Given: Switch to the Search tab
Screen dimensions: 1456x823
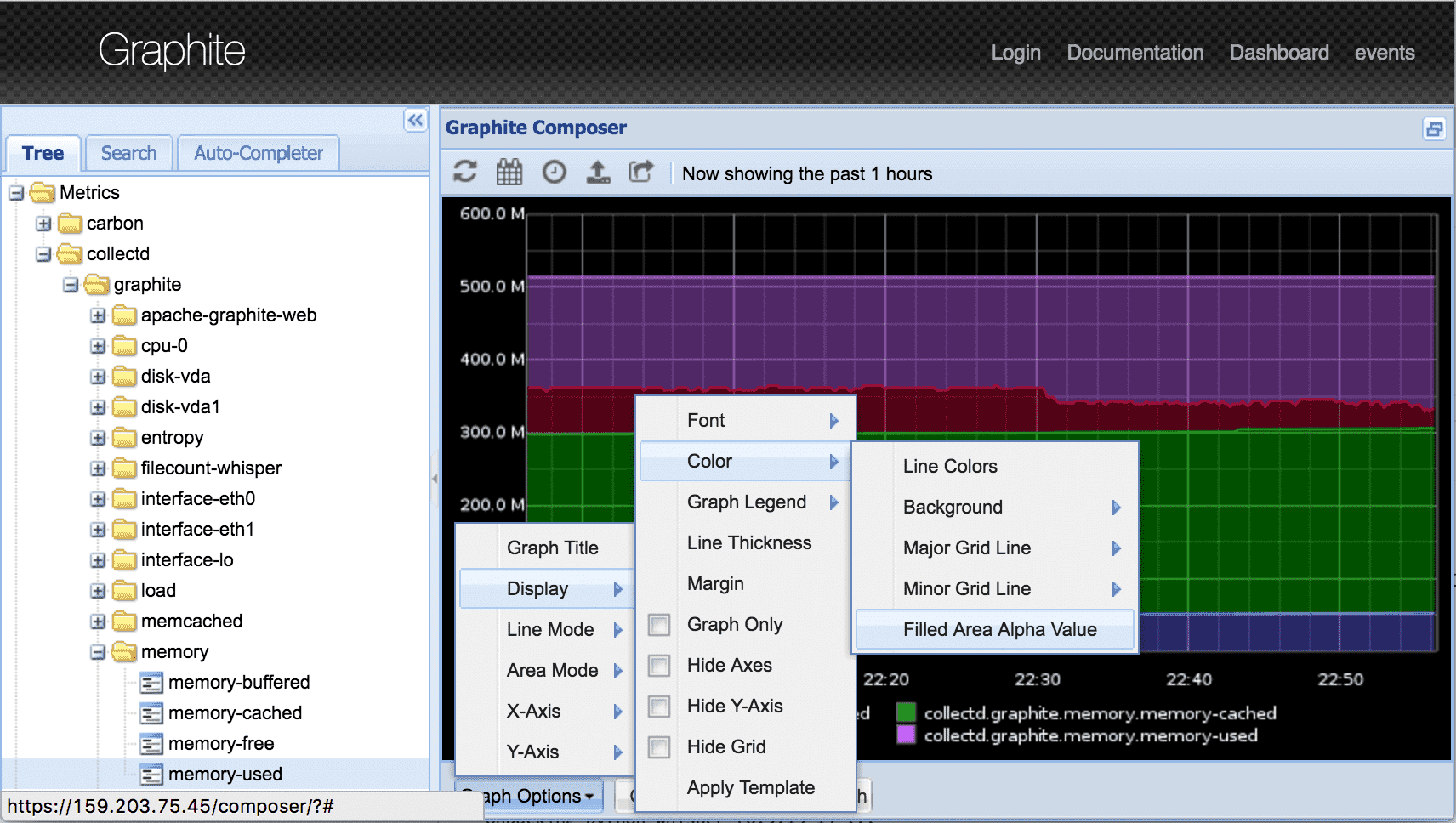Looking at the screenshot, I should [x=128, y=153].
